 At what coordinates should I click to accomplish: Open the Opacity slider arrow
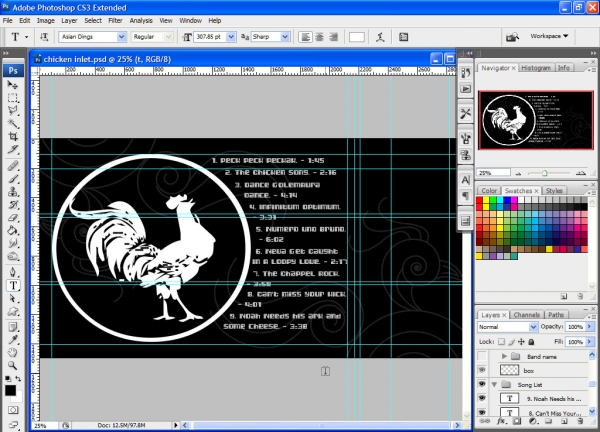tap(590, 327)
